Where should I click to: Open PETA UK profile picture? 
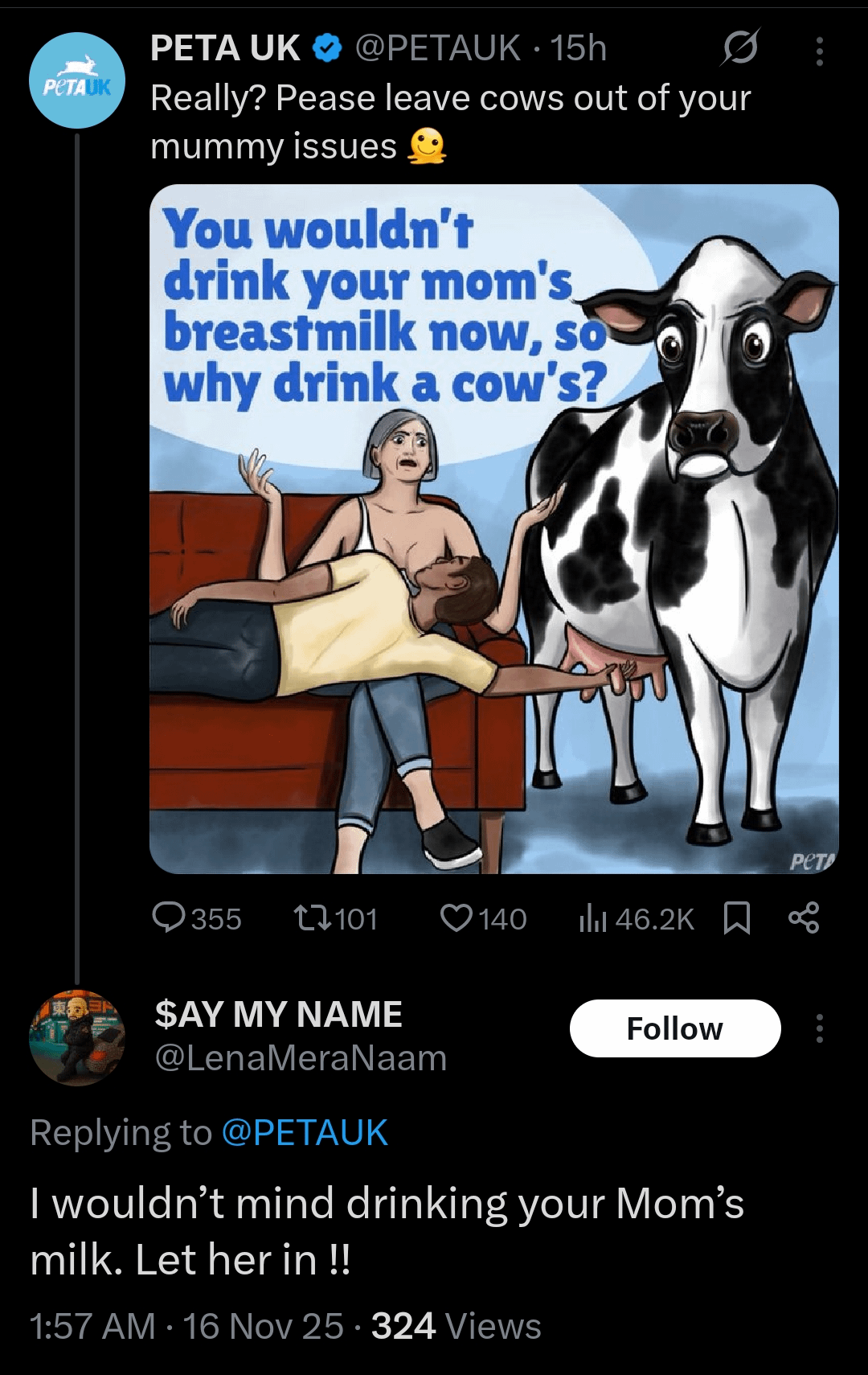[77, 80]
